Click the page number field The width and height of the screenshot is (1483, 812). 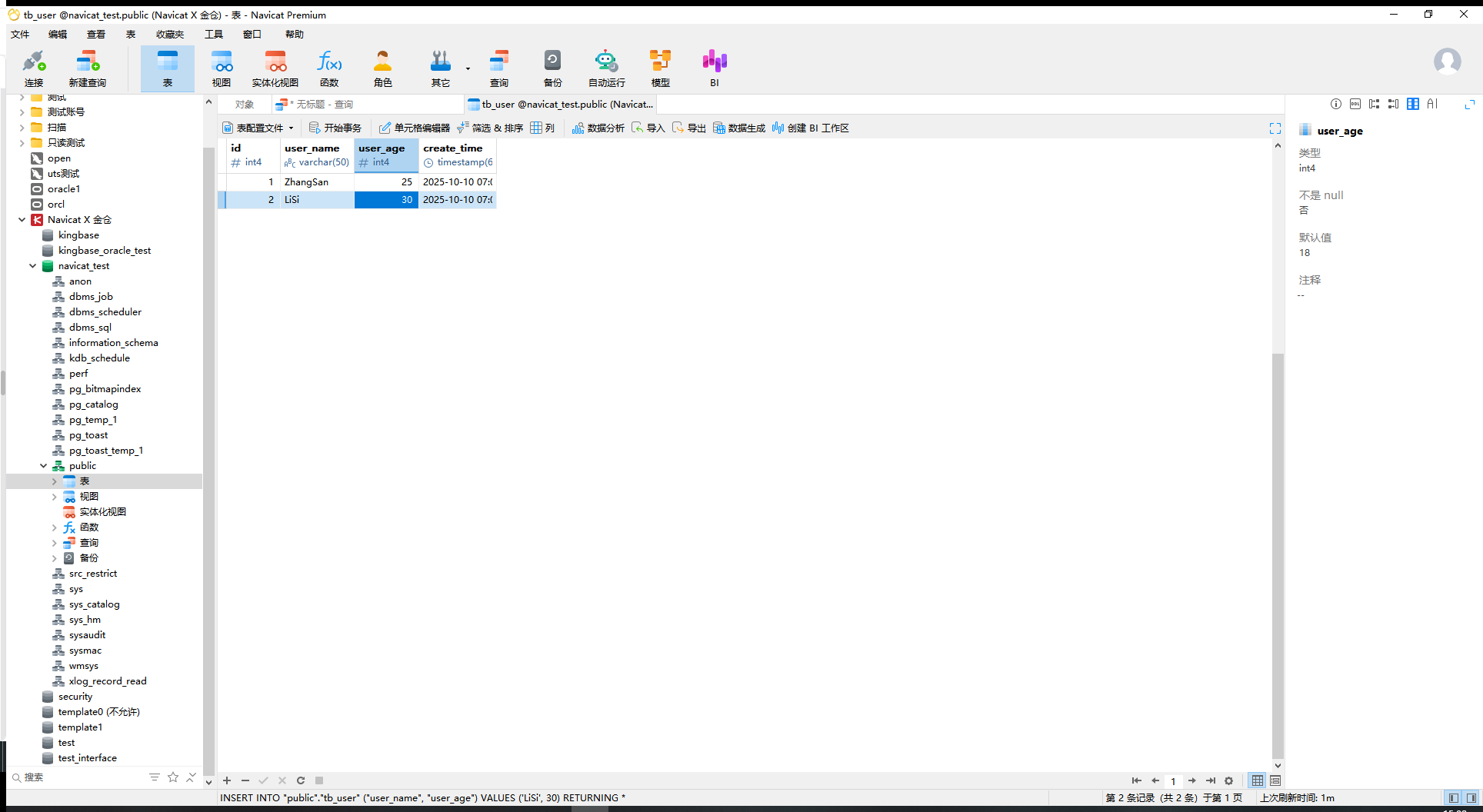tap(1173, 780)
